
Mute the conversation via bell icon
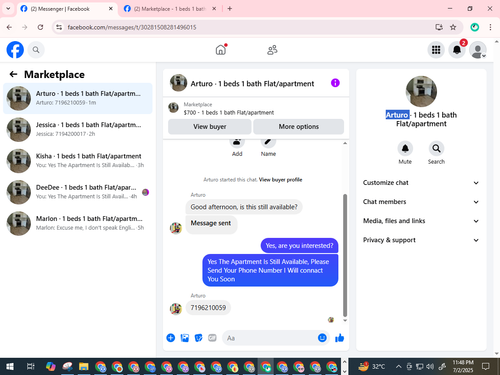(x=405, y=148)
